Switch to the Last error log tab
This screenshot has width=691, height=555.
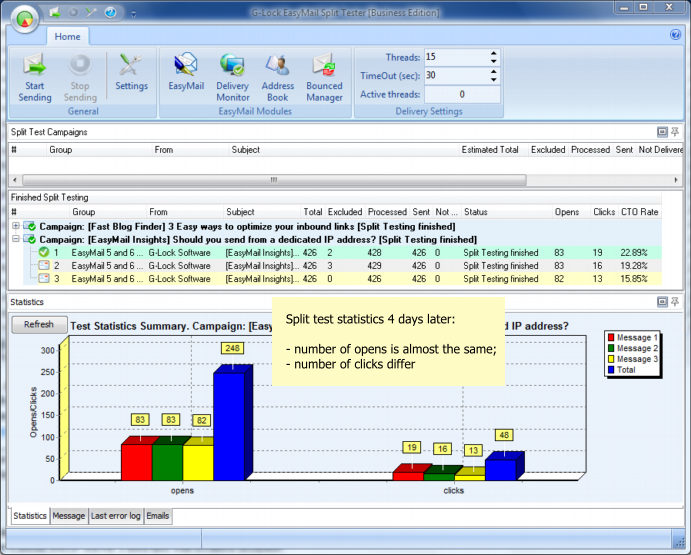(x=115, y=516)
